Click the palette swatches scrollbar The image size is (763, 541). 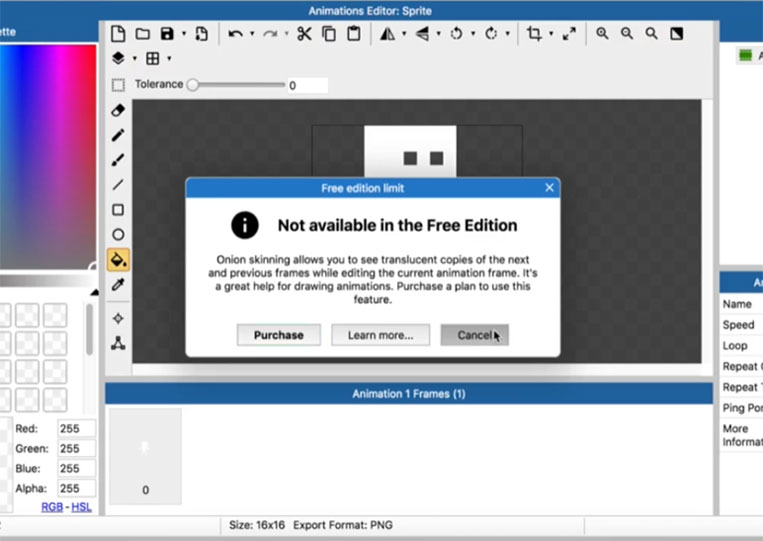point(89,329)
